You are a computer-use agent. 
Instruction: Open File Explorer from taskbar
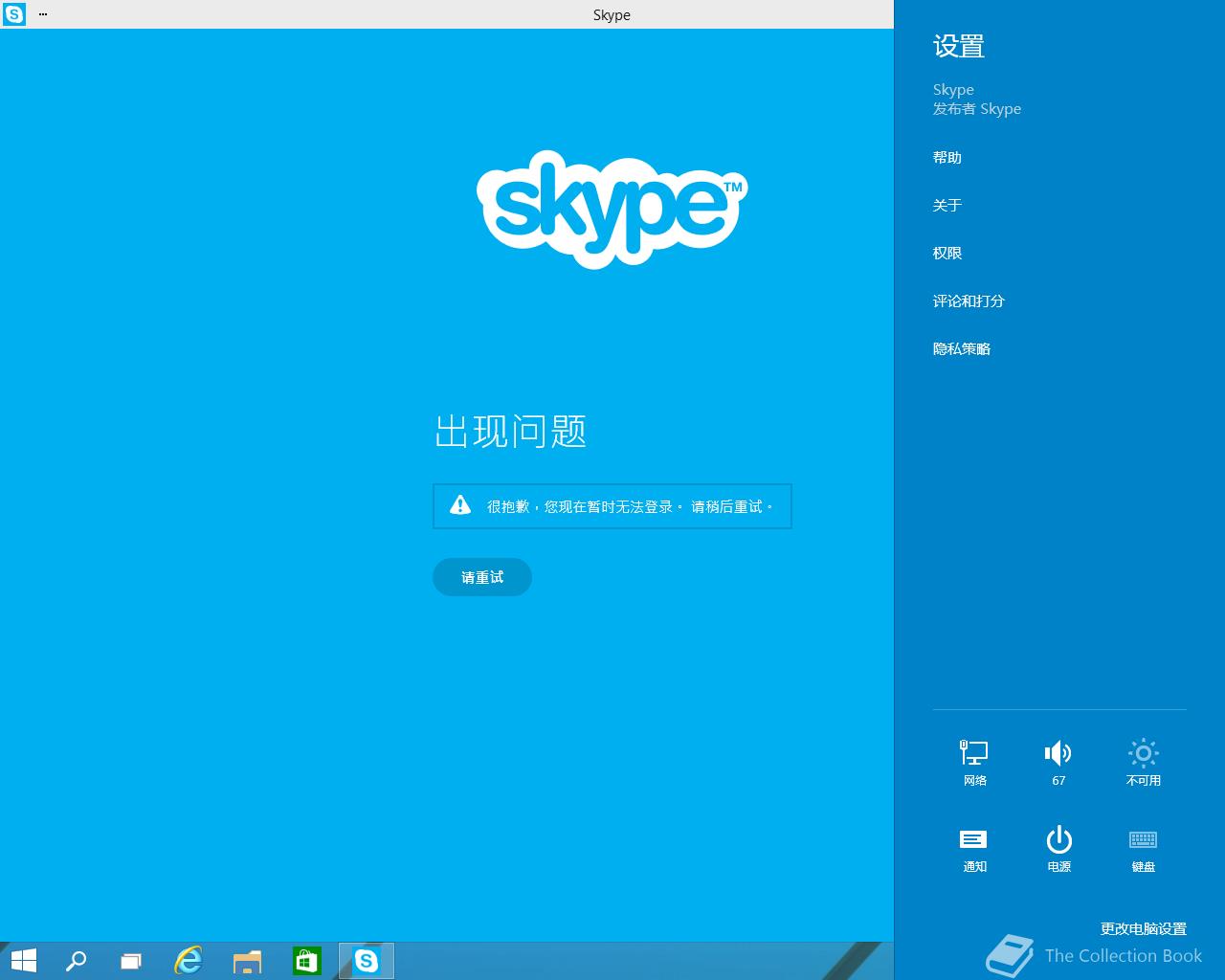(x=248, y=961)
